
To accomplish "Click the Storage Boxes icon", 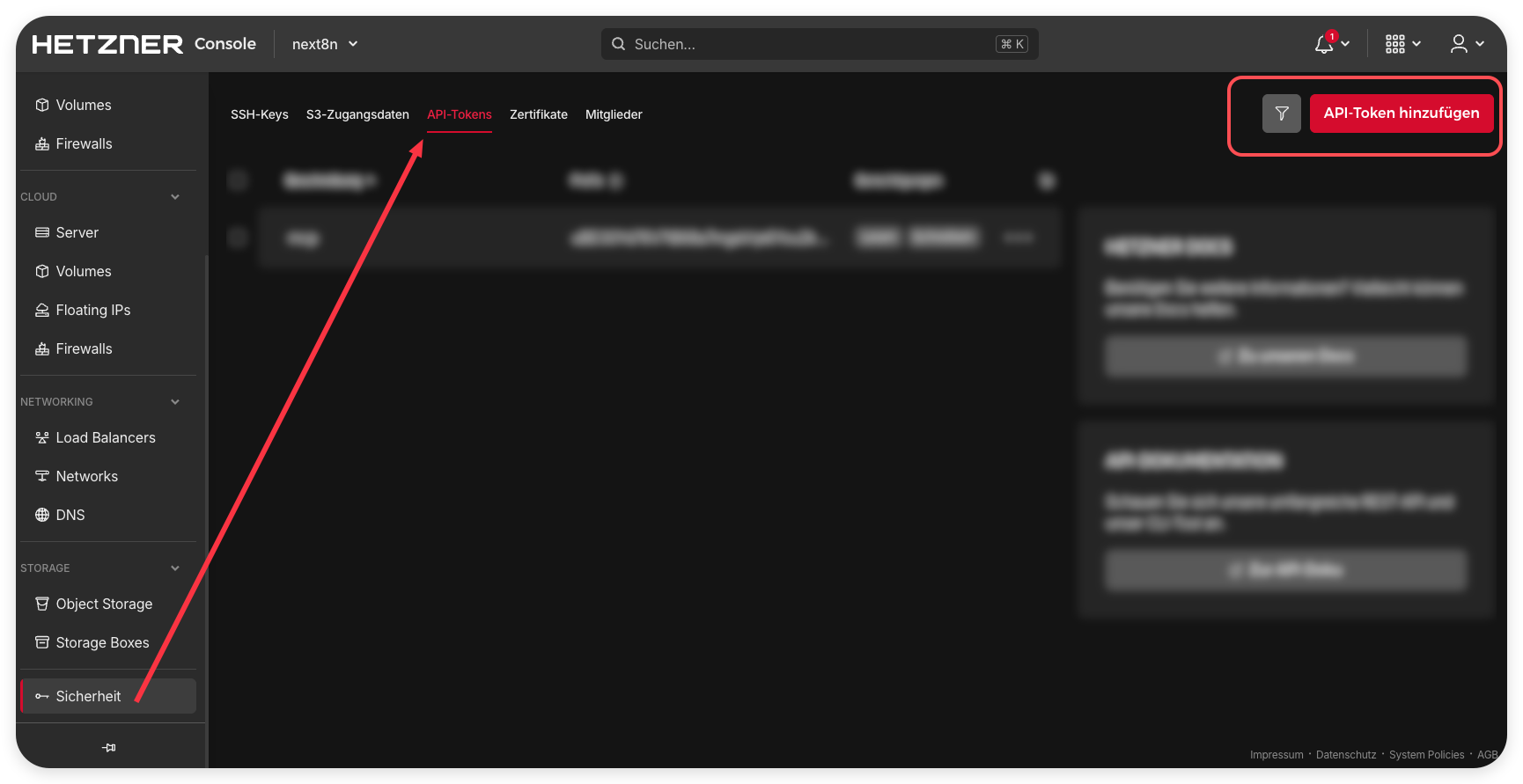I will [41, 642].
